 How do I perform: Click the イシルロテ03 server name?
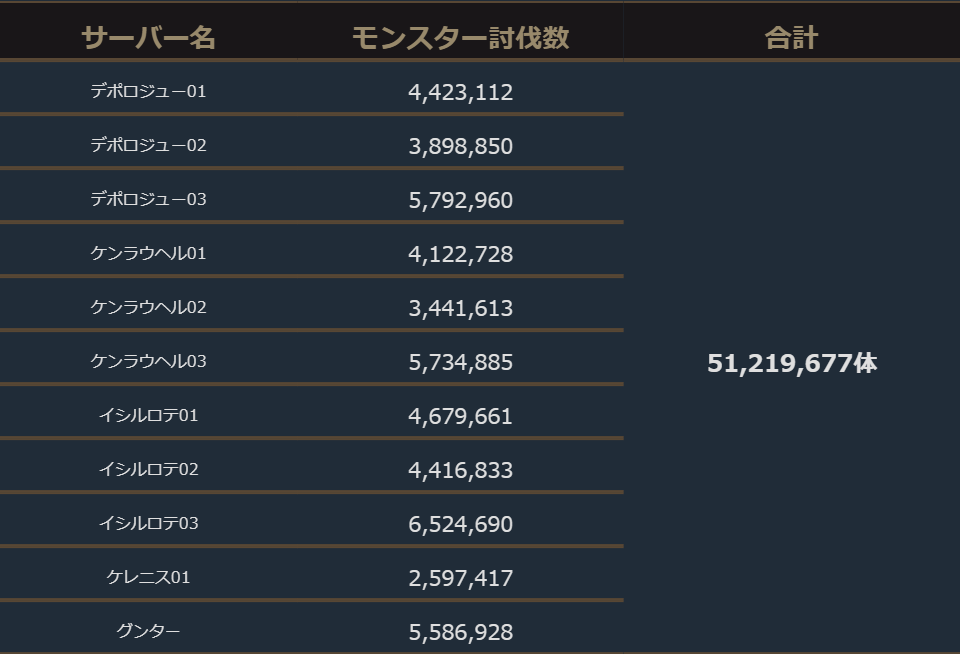coord(148,524)
